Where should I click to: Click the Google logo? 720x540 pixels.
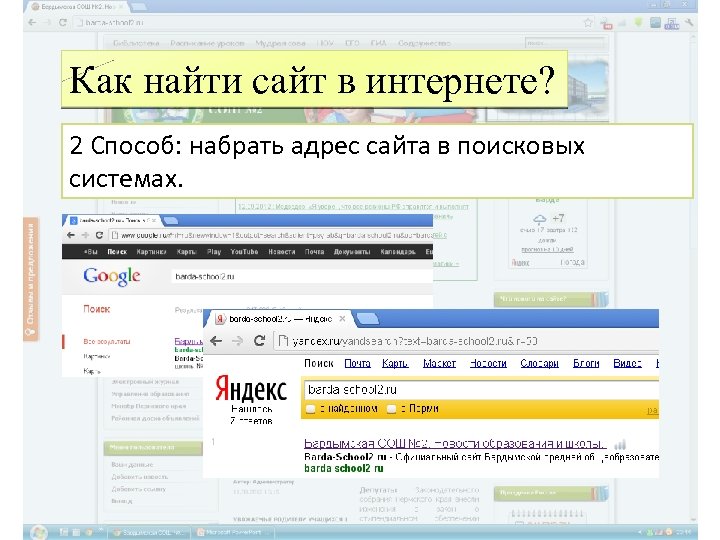pos(112,276)
